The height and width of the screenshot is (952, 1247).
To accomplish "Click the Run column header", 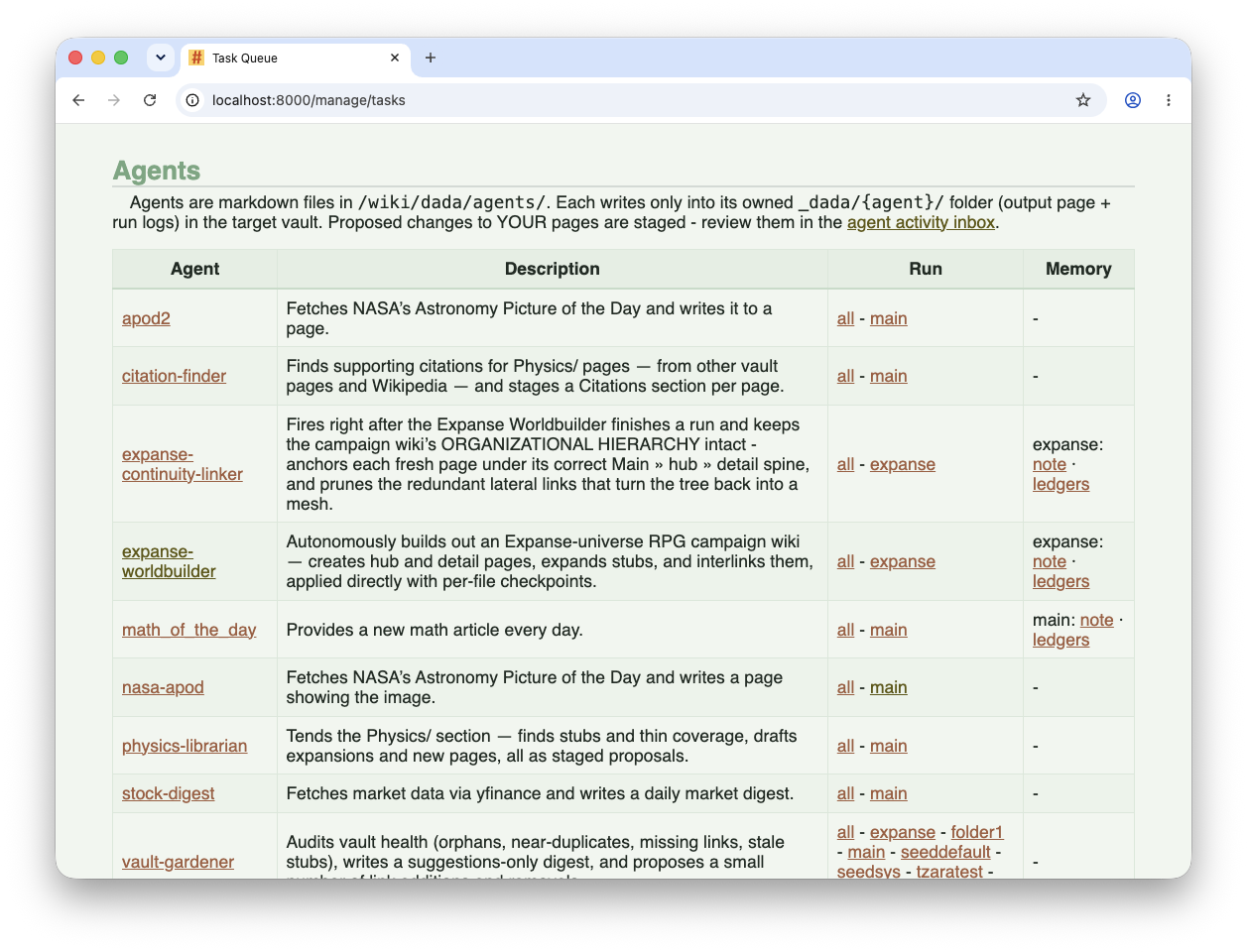I will point(926,269).
